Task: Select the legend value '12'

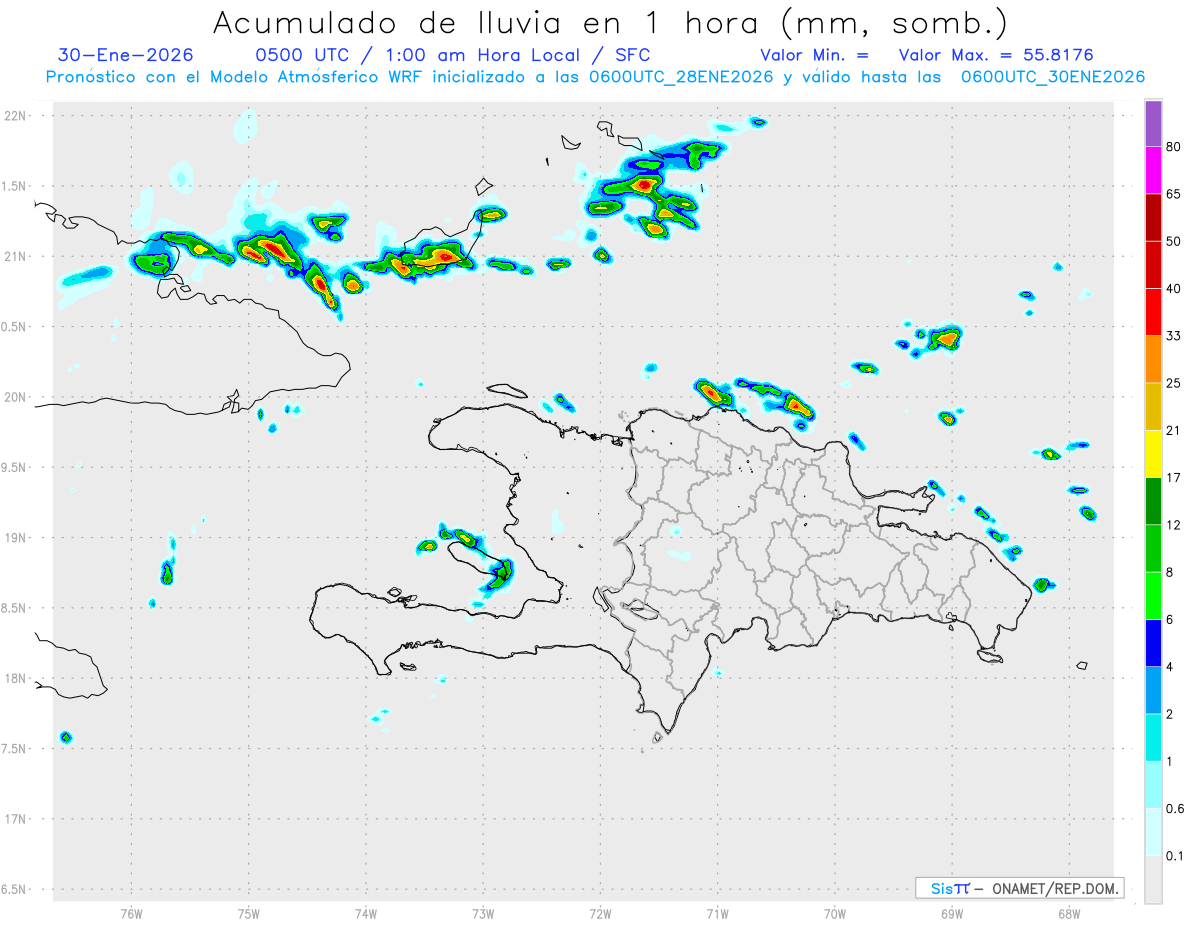Action: (x=1174, y=525)
